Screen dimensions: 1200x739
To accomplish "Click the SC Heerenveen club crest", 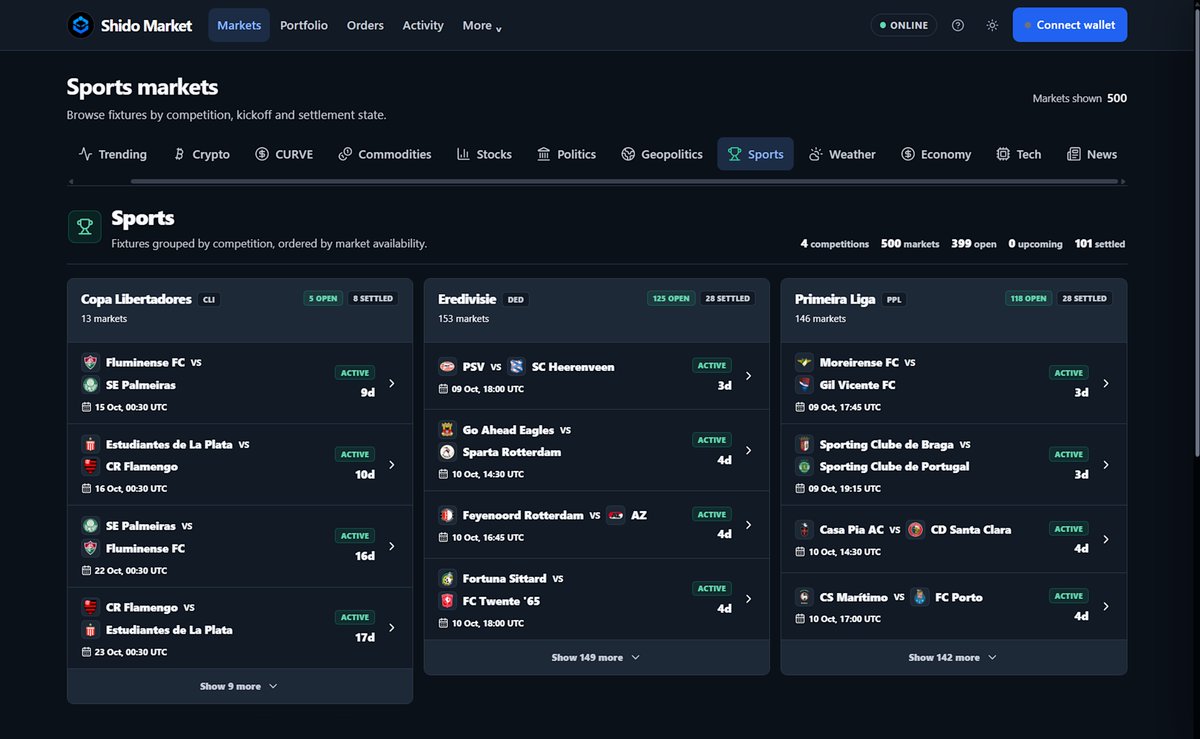I will point(516,366).
